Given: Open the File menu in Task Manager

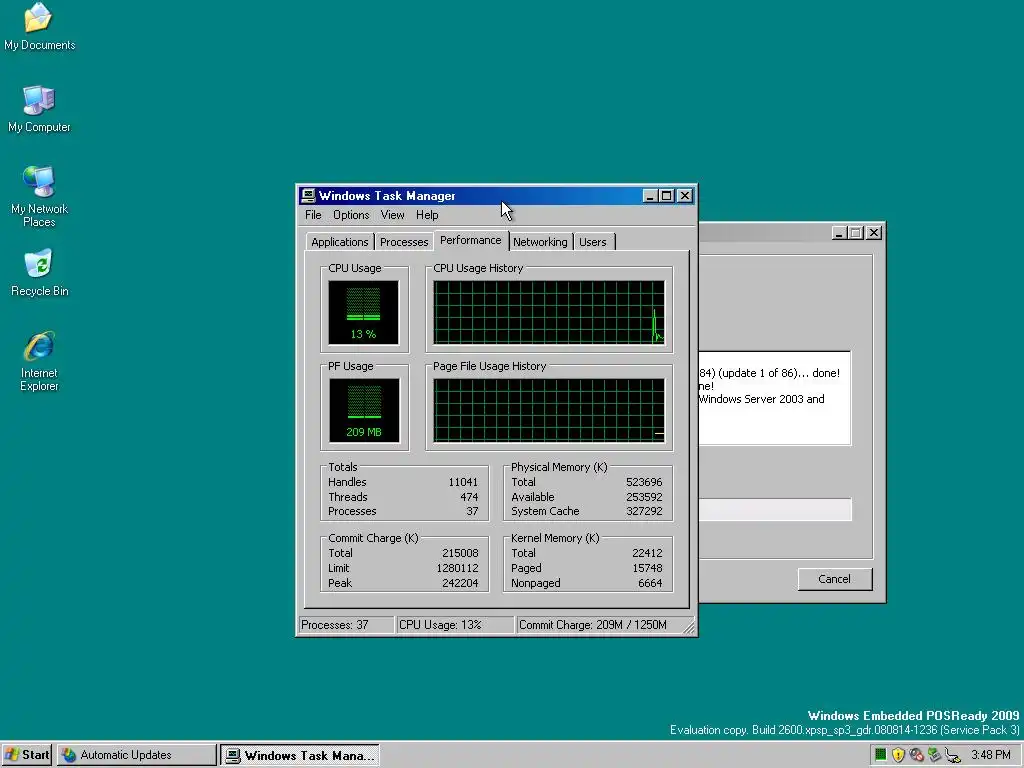Looking at the screenshot, I should (313, 215).
